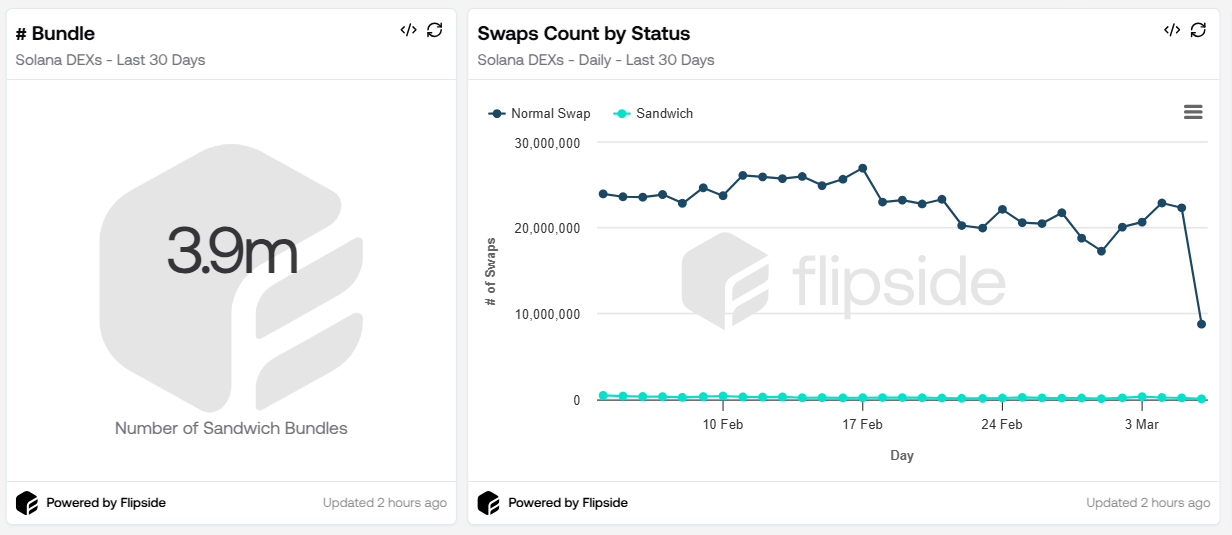
Task: Refresh the Swaps Count by Status chart
Action: [1198, 30]
